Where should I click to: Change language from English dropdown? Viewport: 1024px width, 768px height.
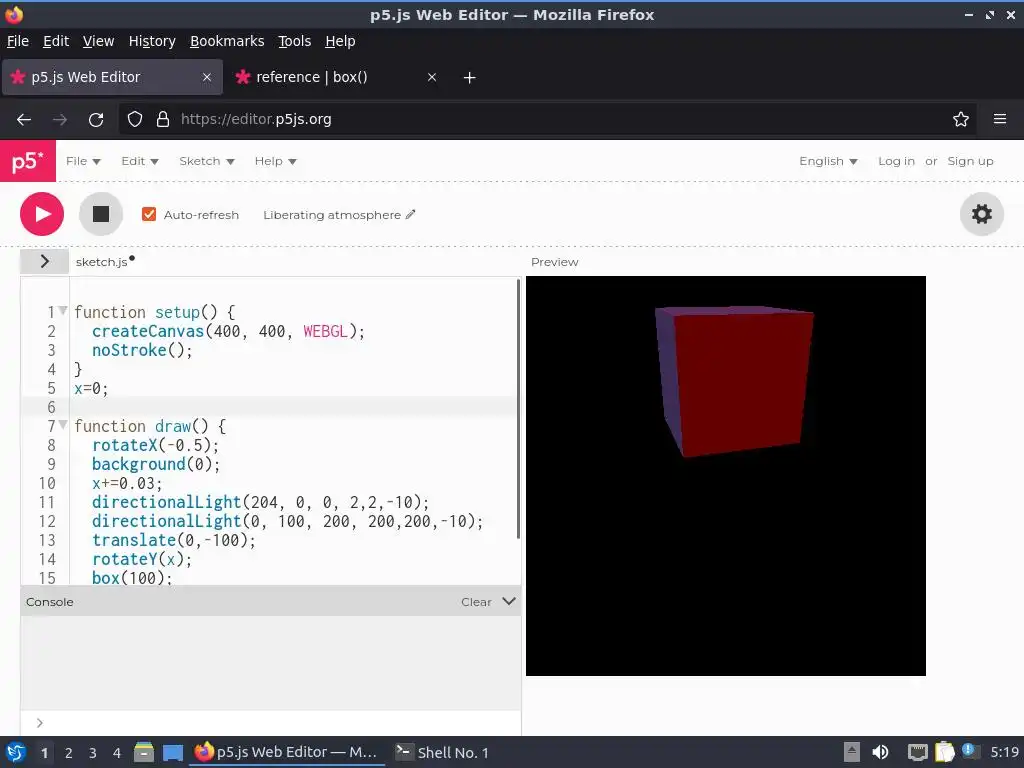tap(828, 161)
